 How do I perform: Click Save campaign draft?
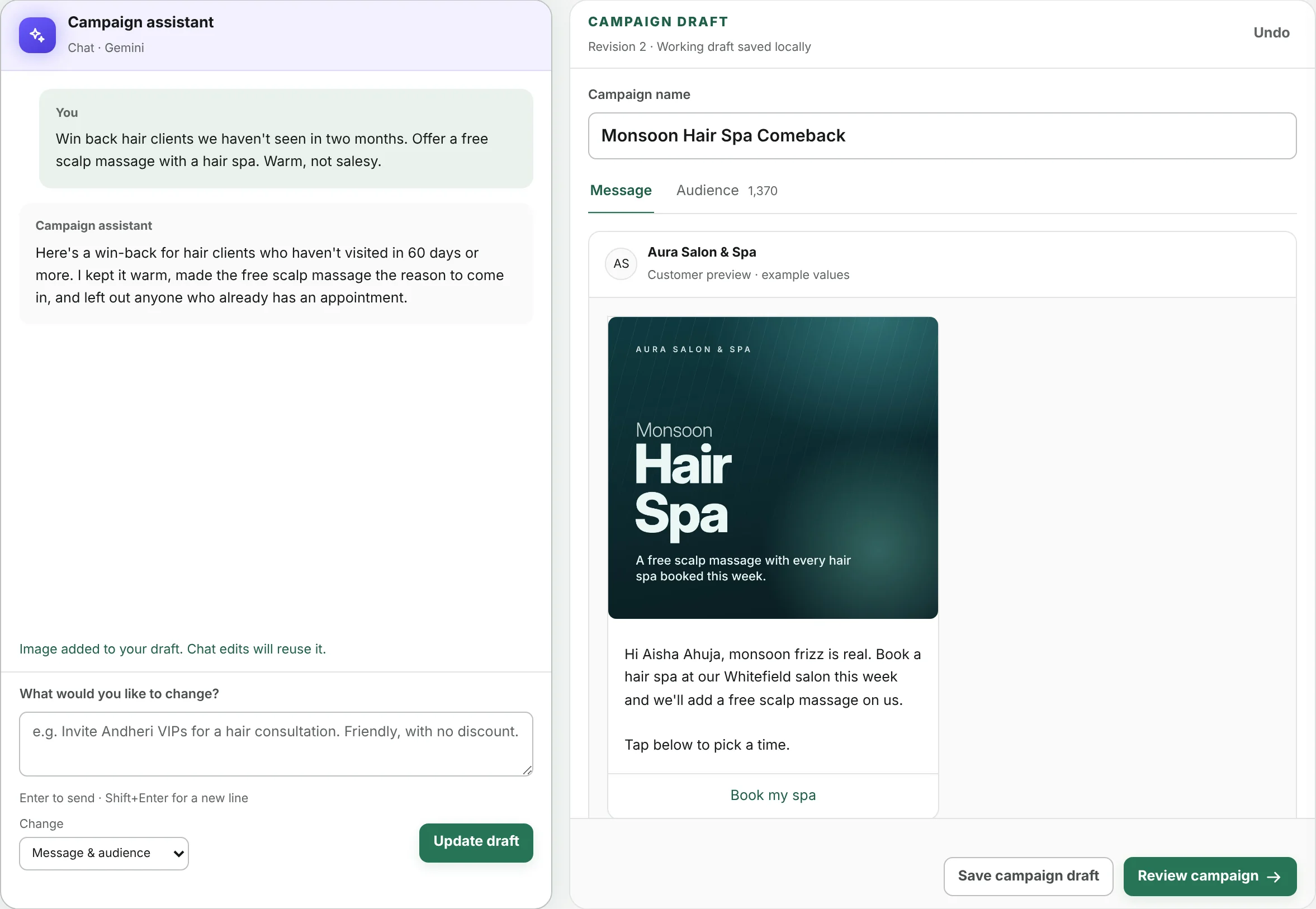pyautogui.click(x=1028, y=875)
